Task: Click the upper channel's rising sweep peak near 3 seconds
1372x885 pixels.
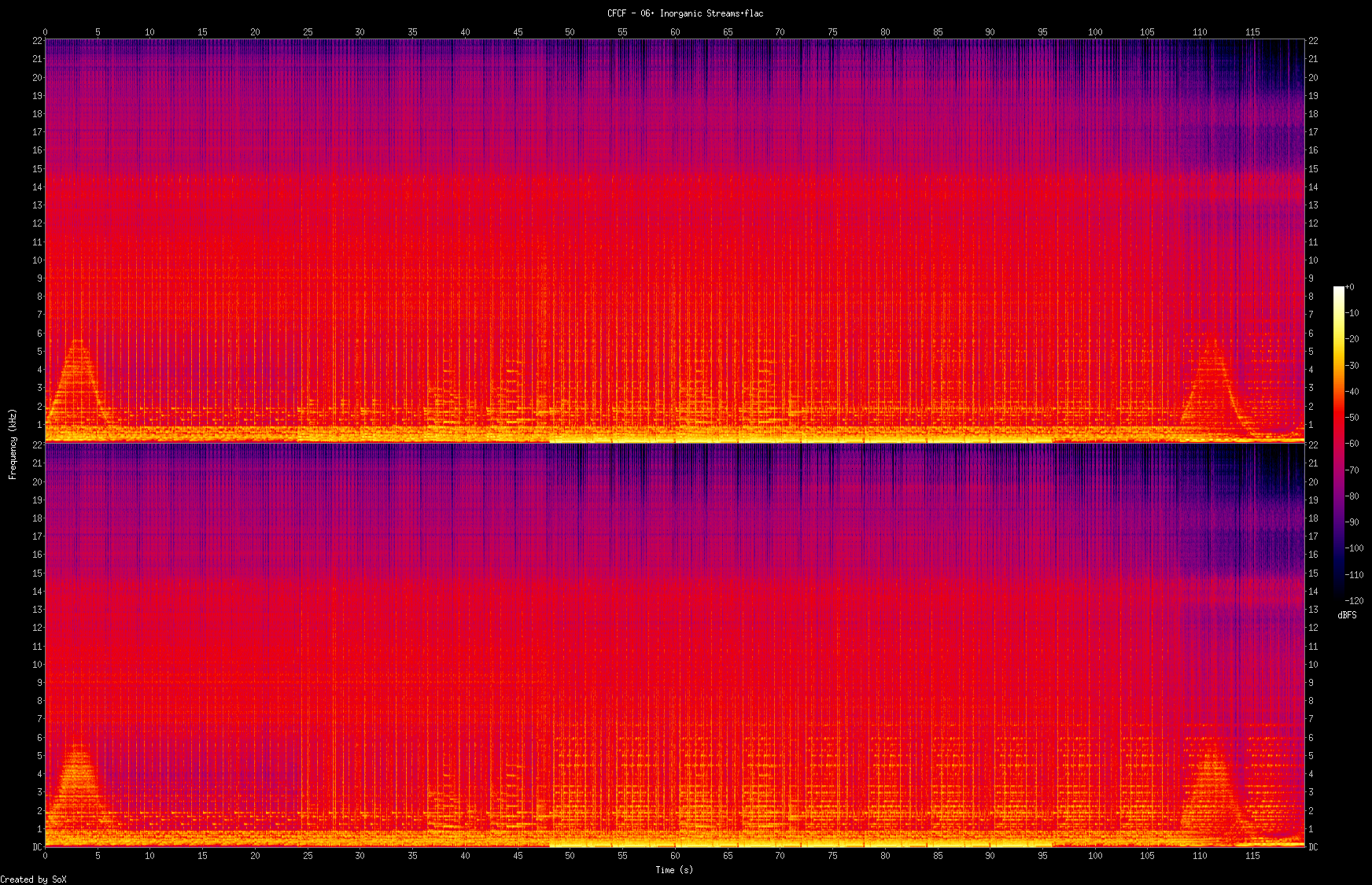Action: 77,343
